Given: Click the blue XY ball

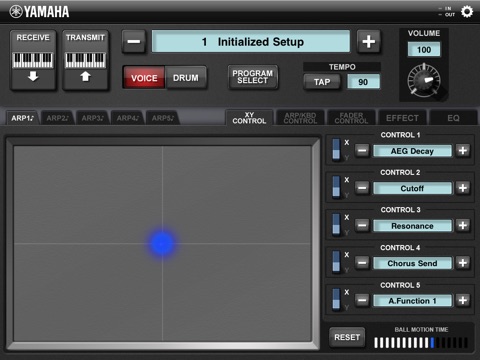Looking at the screenshot, I should pos(162,243).
